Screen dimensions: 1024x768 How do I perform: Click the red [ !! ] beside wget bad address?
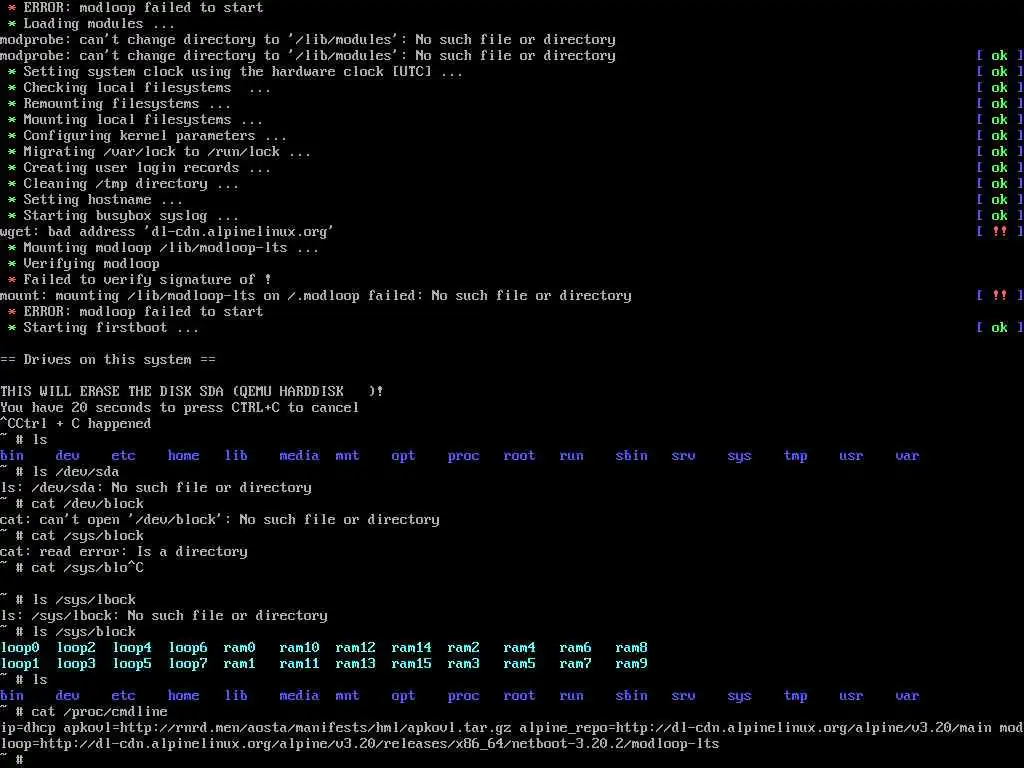click(1000, 232)
